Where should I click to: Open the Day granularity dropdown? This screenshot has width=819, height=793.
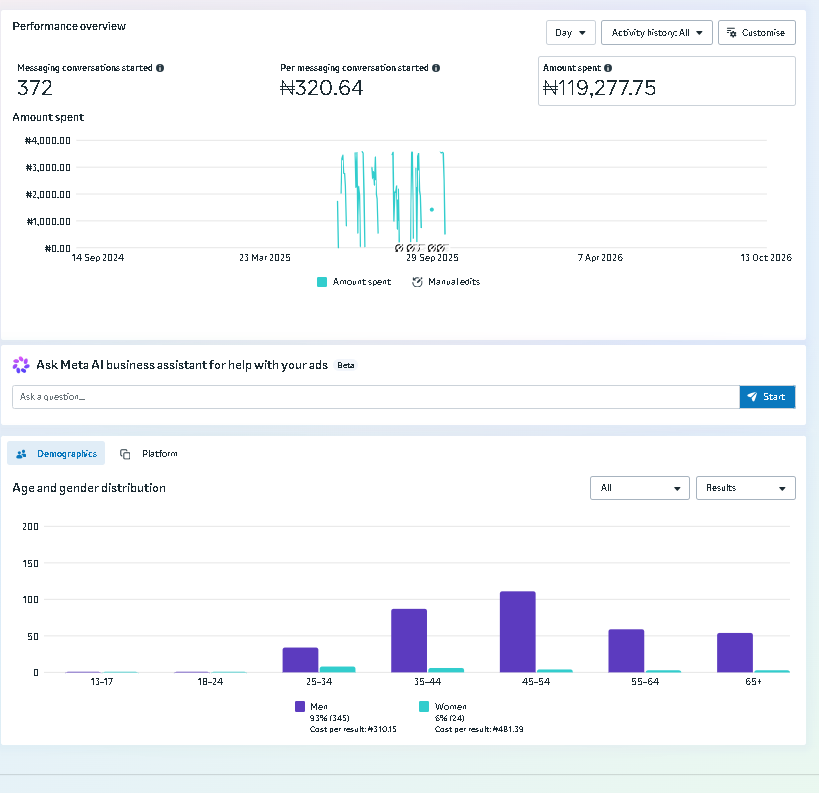[570, 32]
